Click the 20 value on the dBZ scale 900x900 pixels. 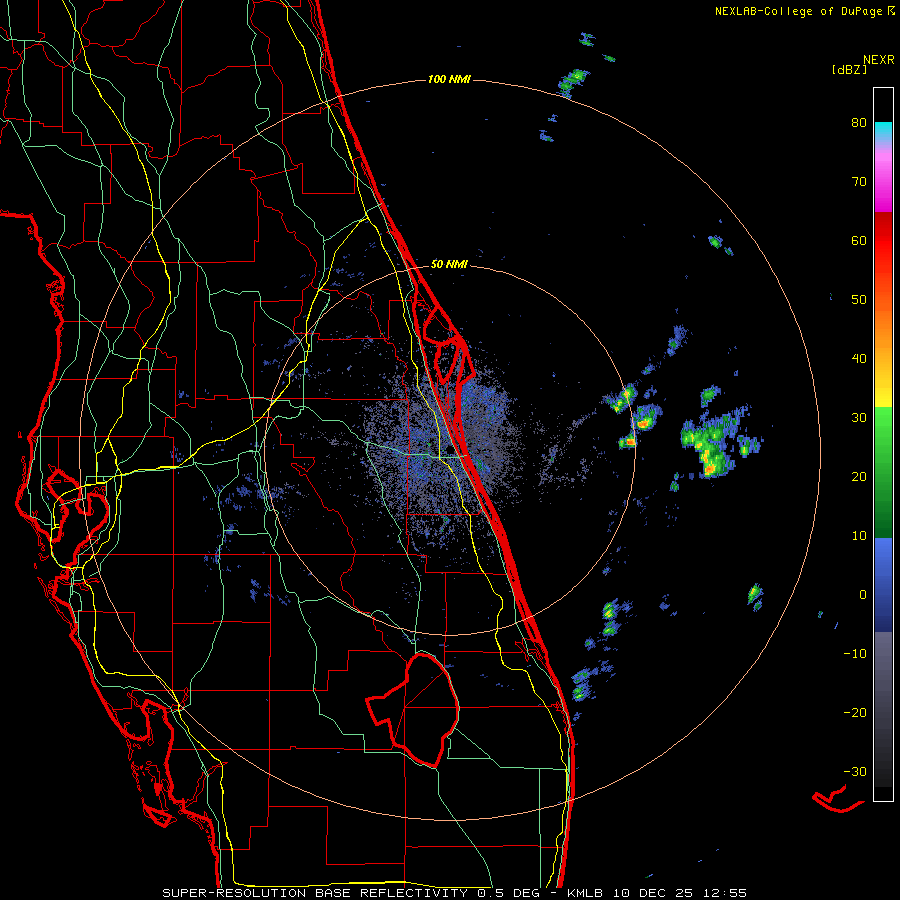[859, 477]
